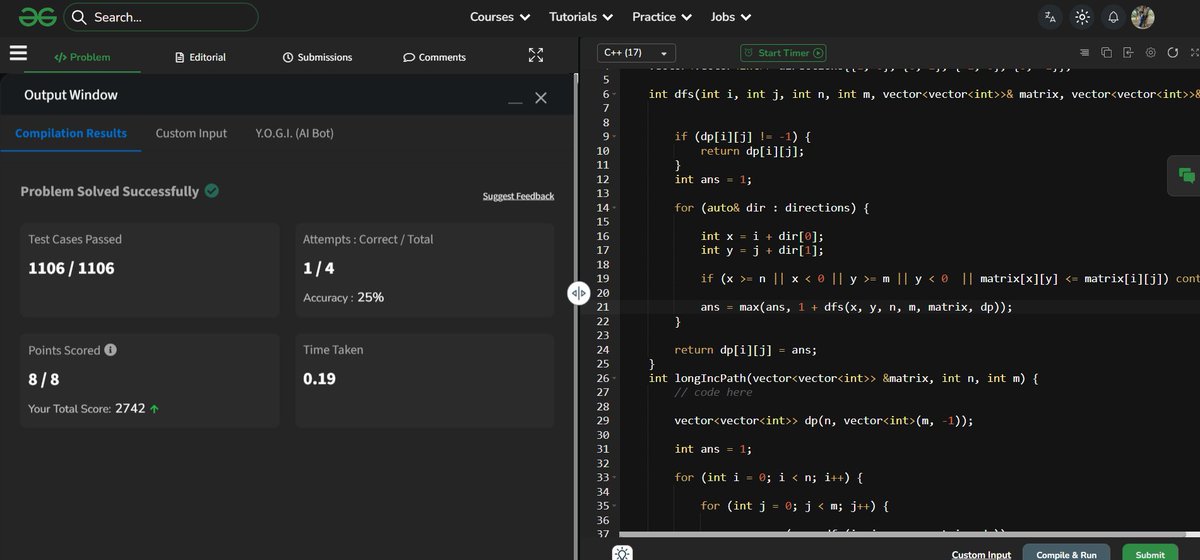This screenshot has width=1200, height=560.
Task: Click the copy code icon
Action: click(x=1106, y=53)
